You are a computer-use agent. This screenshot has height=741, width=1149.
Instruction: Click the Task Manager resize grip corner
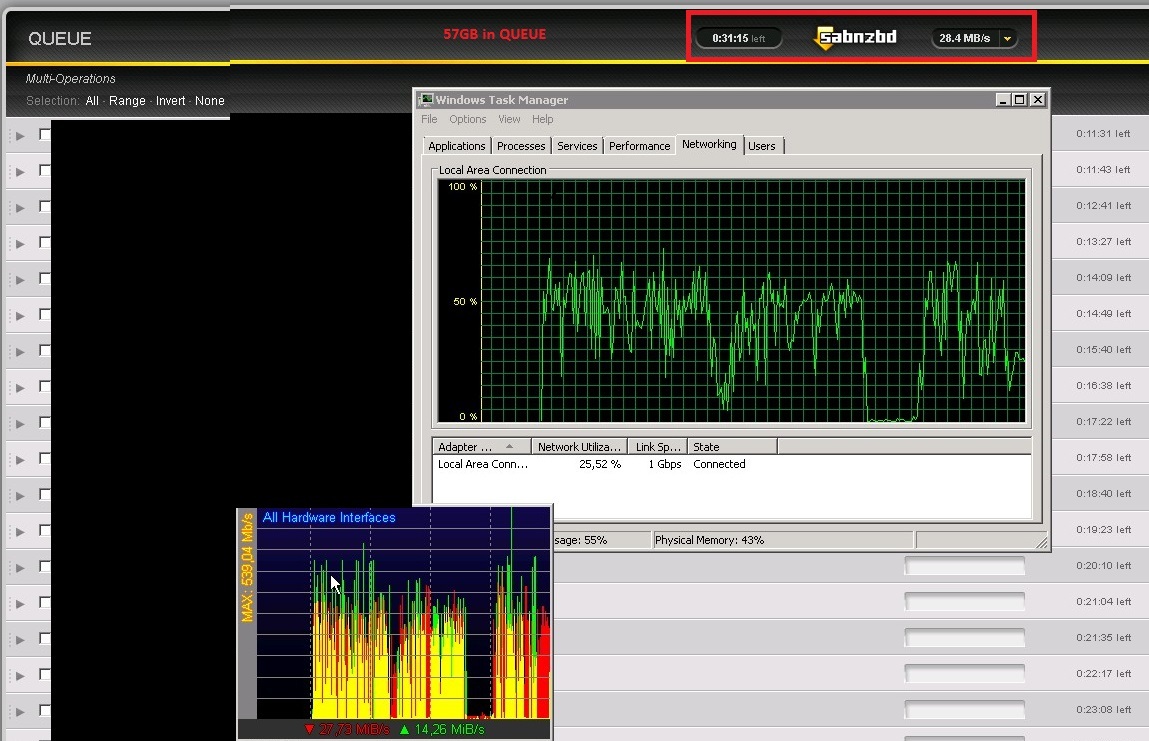1041,542
